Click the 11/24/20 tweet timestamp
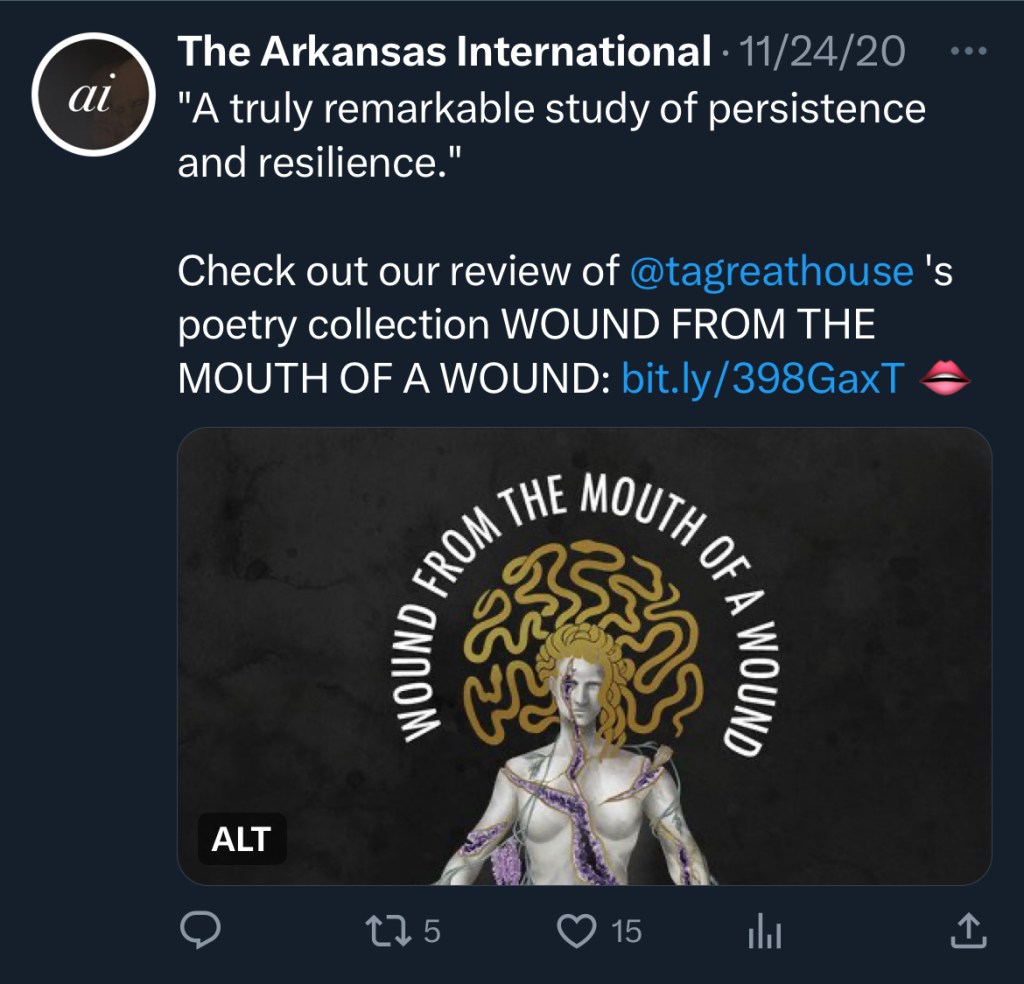 point(822,51)
